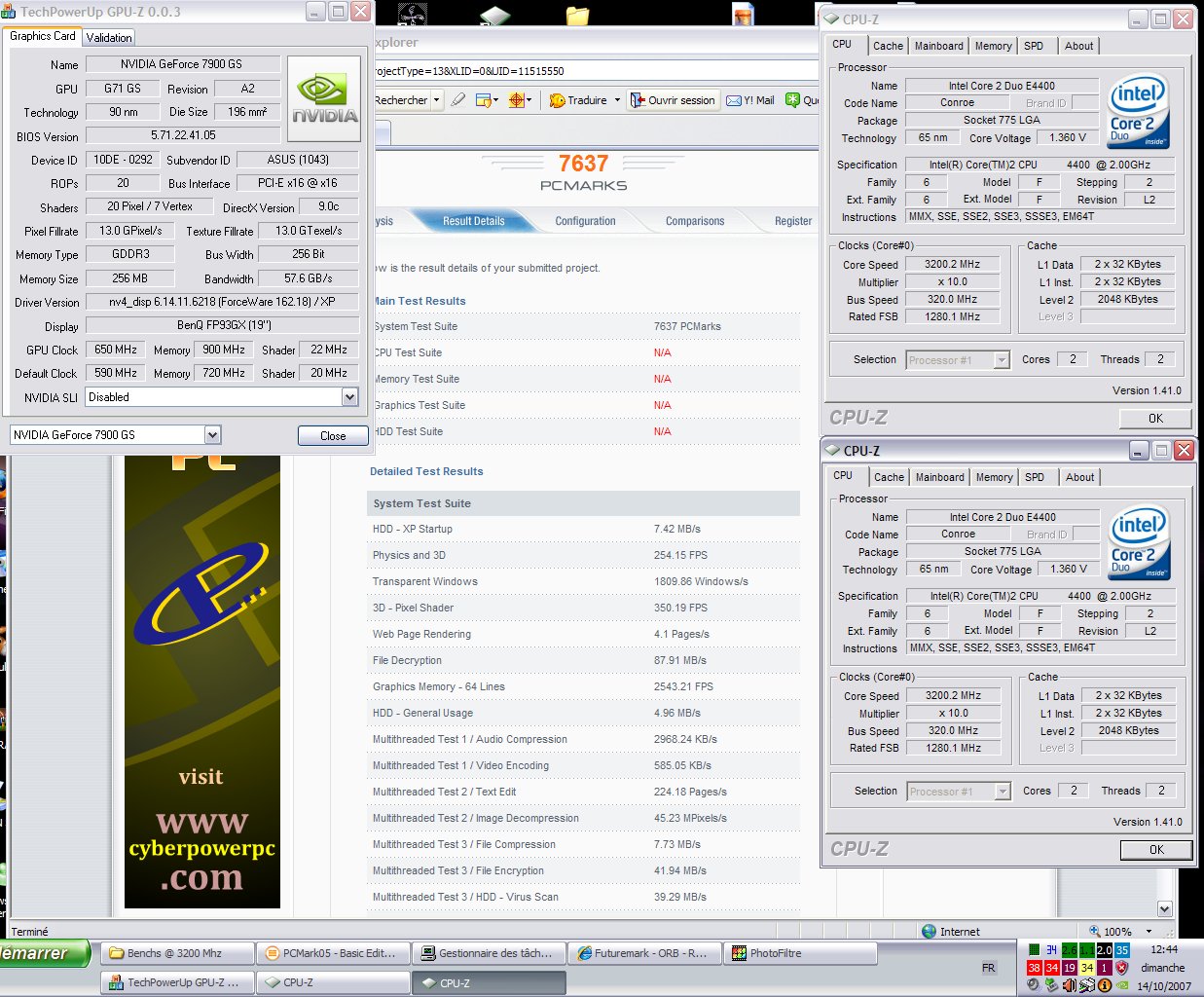Select the 7637 PCMarks score value
Viewport: 1204px width, 997px height.
(x=687, y=326)
